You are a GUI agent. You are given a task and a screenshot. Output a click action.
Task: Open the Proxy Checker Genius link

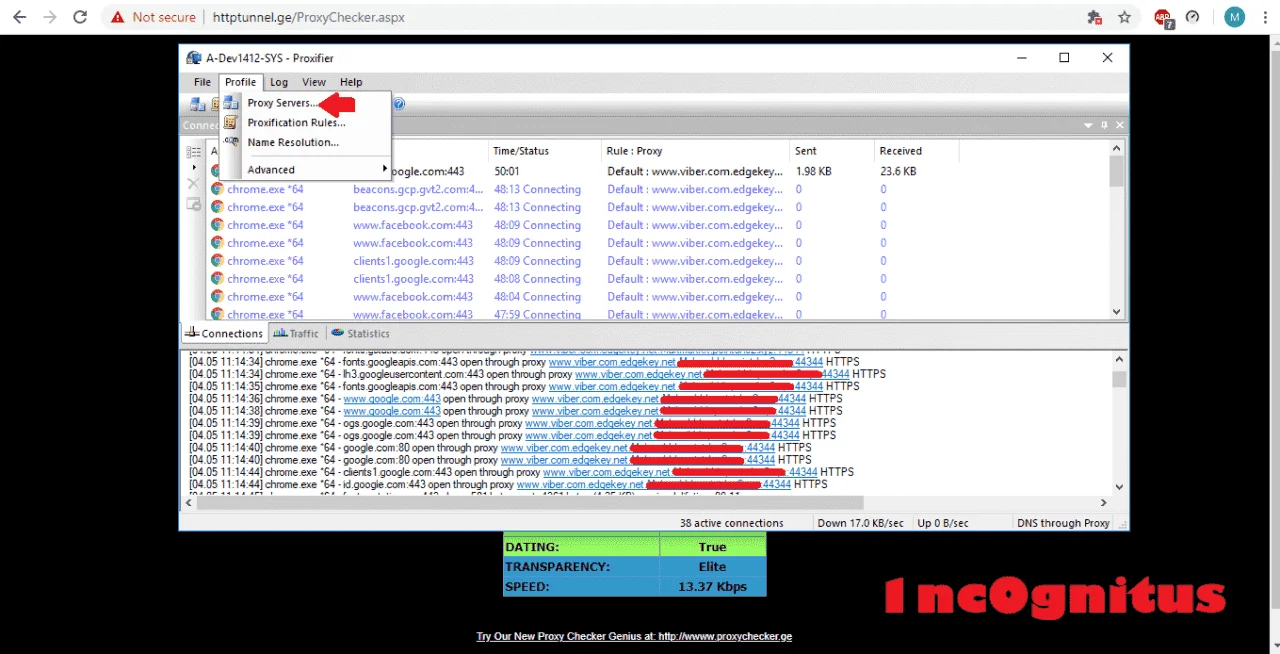(x=634, y=636)
